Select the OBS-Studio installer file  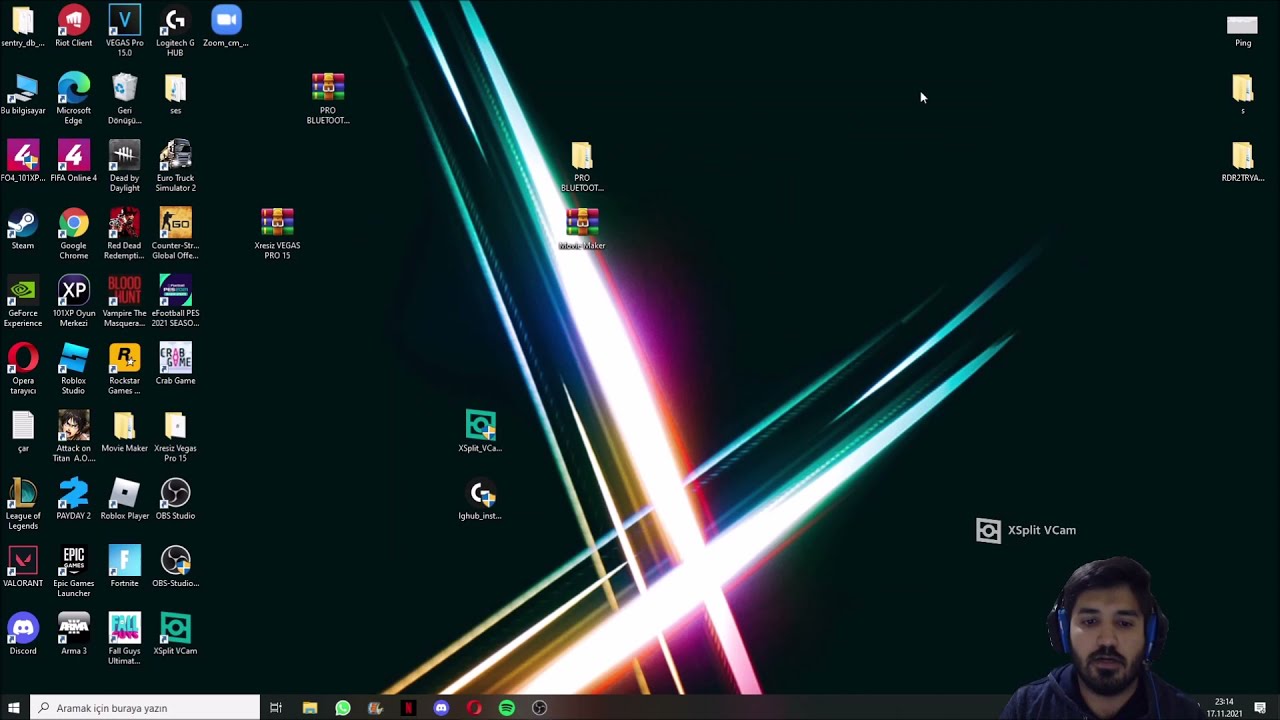[x=175, y=567]
